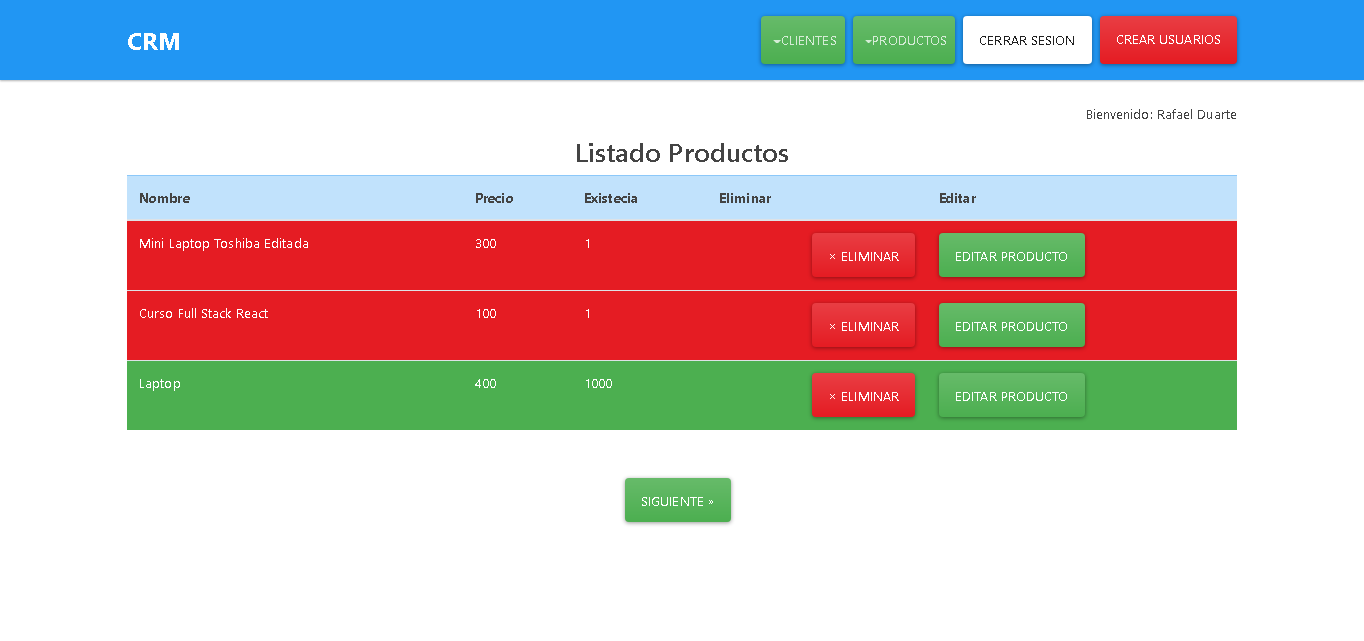Select the green Laptop row
This screenshot has height=641, width=1364.
[x=400, y=395]
